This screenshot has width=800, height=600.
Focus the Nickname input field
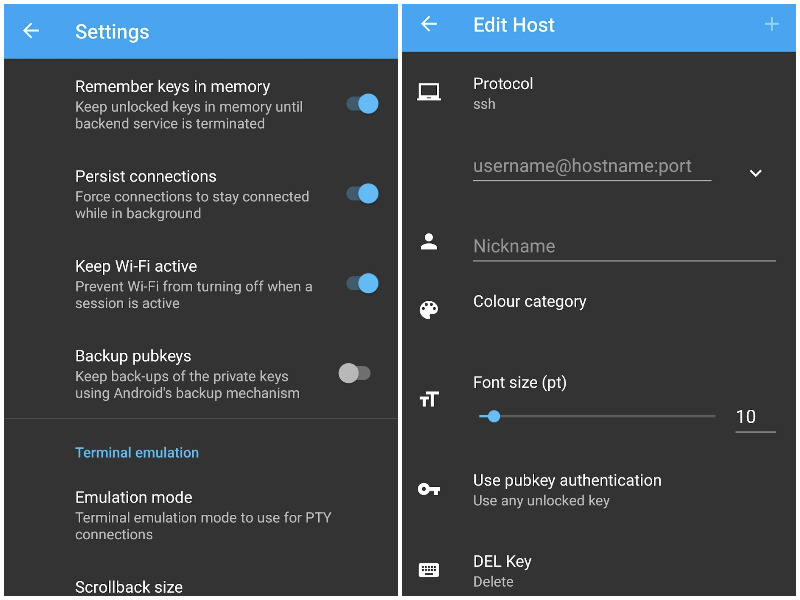(x=624, y=246)
